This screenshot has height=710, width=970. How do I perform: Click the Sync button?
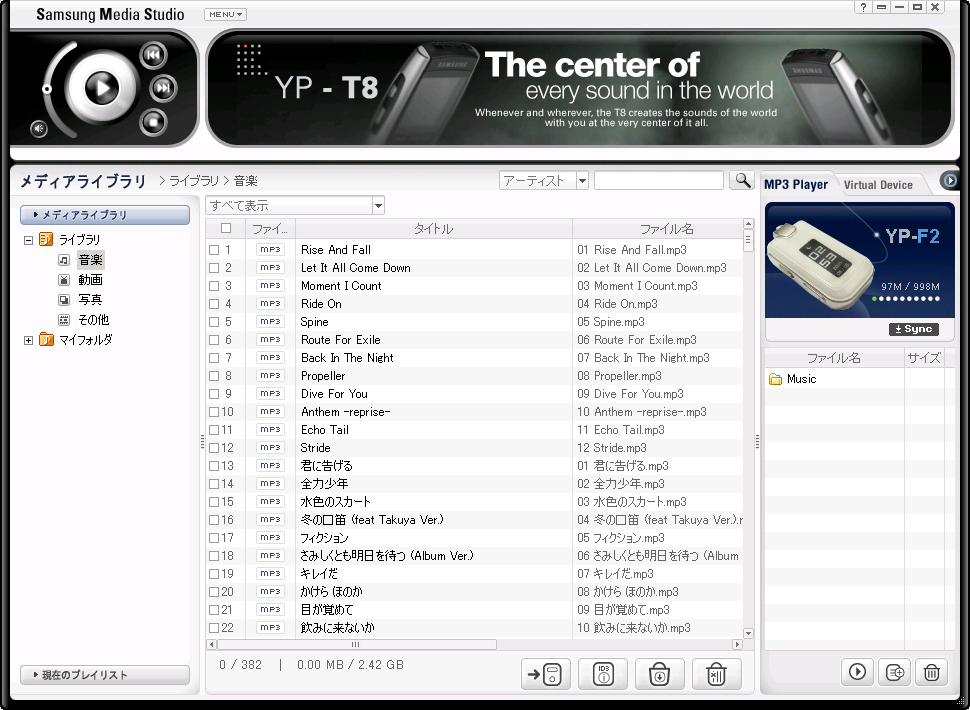[913, 329]
